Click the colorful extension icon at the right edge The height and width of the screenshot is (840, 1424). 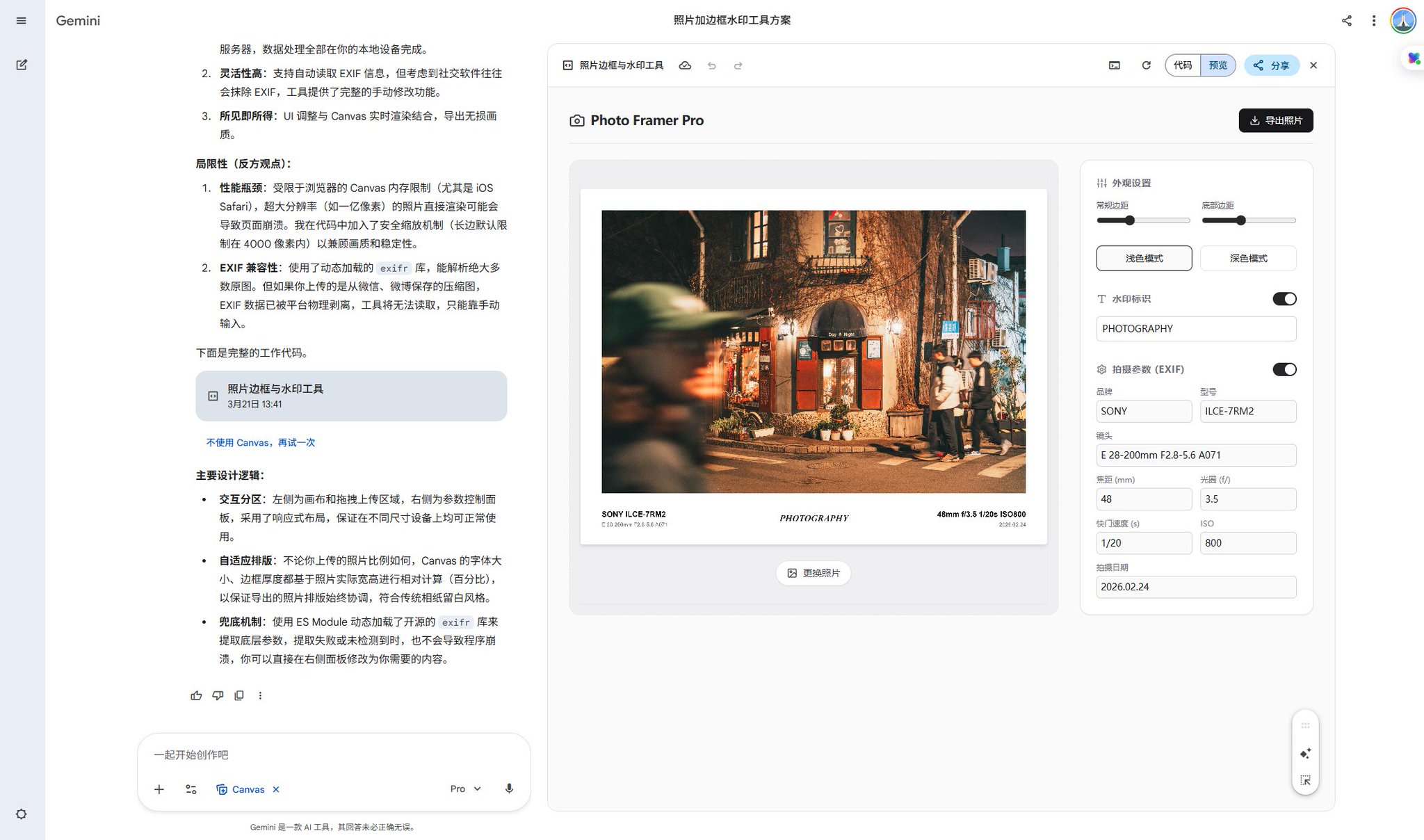[x=1414, y=58]
